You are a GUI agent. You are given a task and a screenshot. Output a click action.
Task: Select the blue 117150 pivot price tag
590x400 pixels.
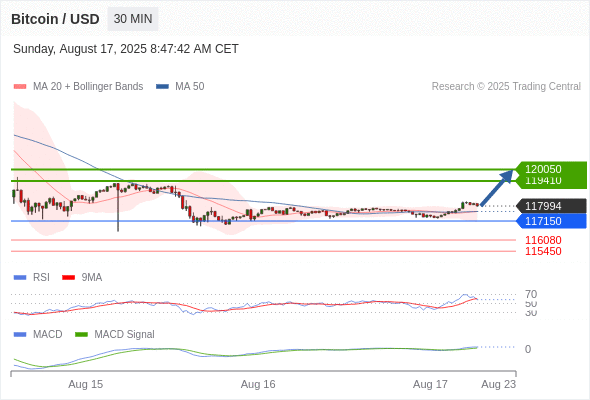coord(551,221)
